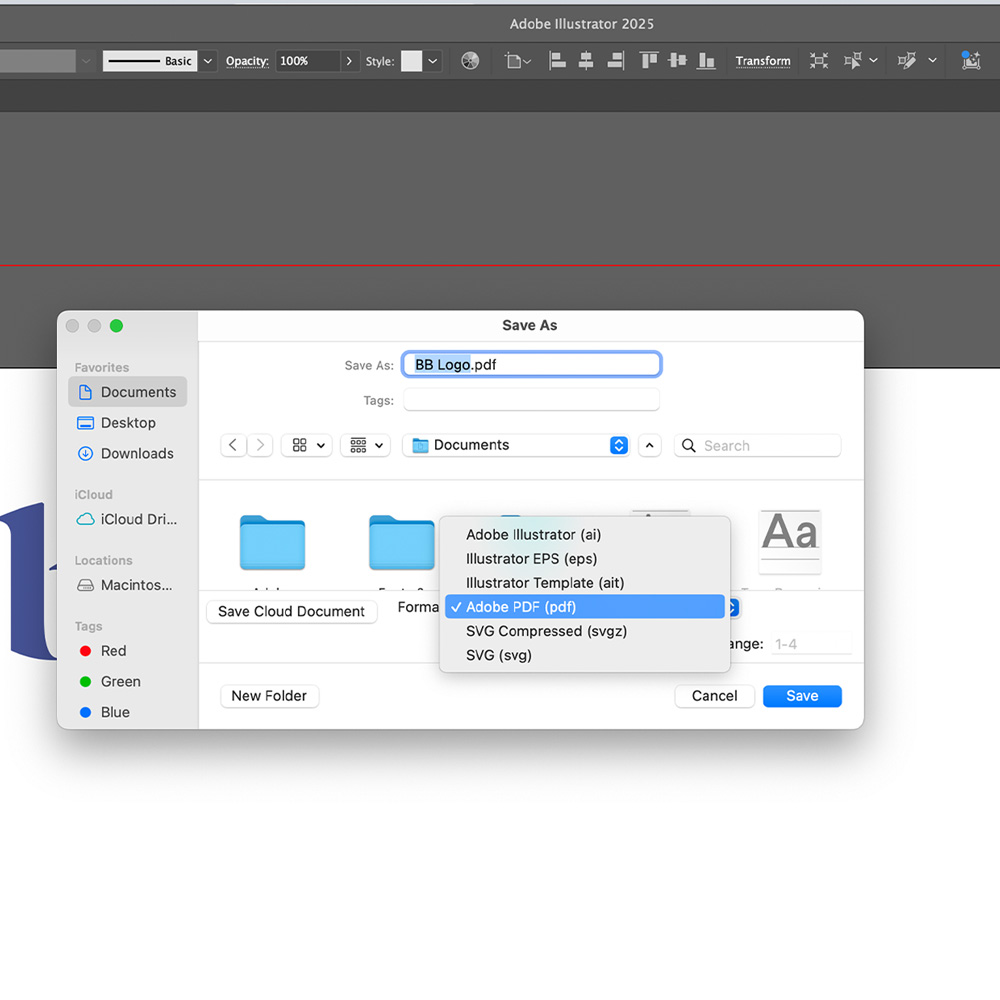Click the green zoom button of Save dialog
Screen dimensions: 1000x1000
pos(116,326)
